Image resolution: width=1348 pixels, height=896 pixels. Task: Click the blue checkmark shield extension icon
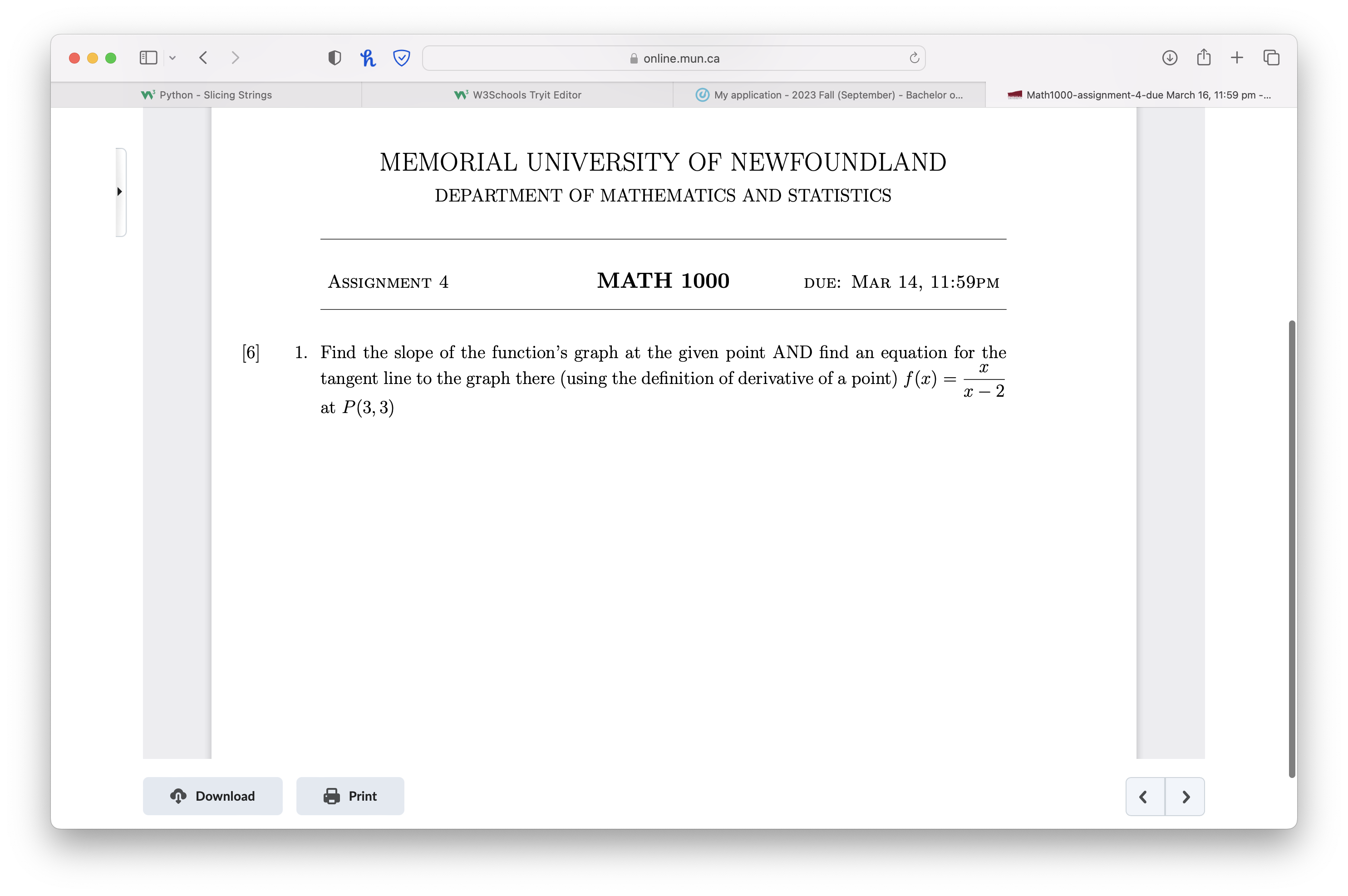click(401, 57)
